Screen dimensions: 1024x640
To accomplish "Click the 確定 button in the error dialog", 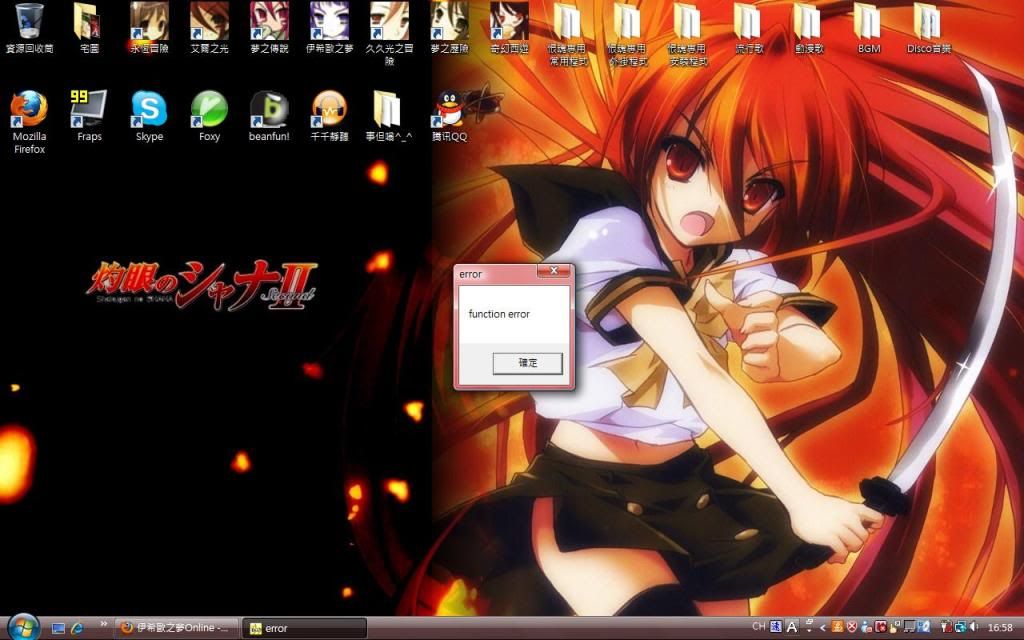I will [527, 363].
